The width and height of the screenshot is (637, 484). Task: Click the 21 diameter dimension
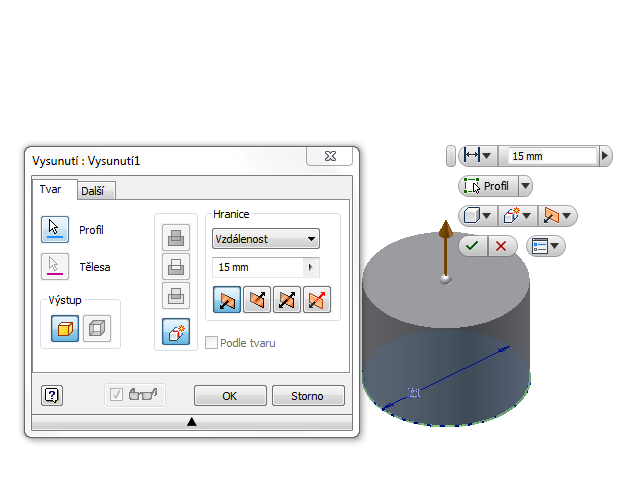[x=414, y=393]
